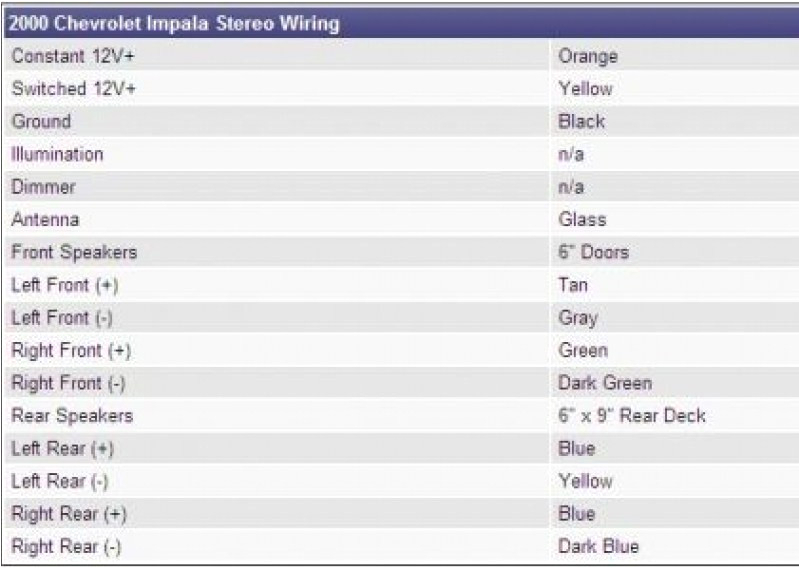Select the Tan wire color value
Image resolution: width=800 pixels, height=570 pixels.
574,285
